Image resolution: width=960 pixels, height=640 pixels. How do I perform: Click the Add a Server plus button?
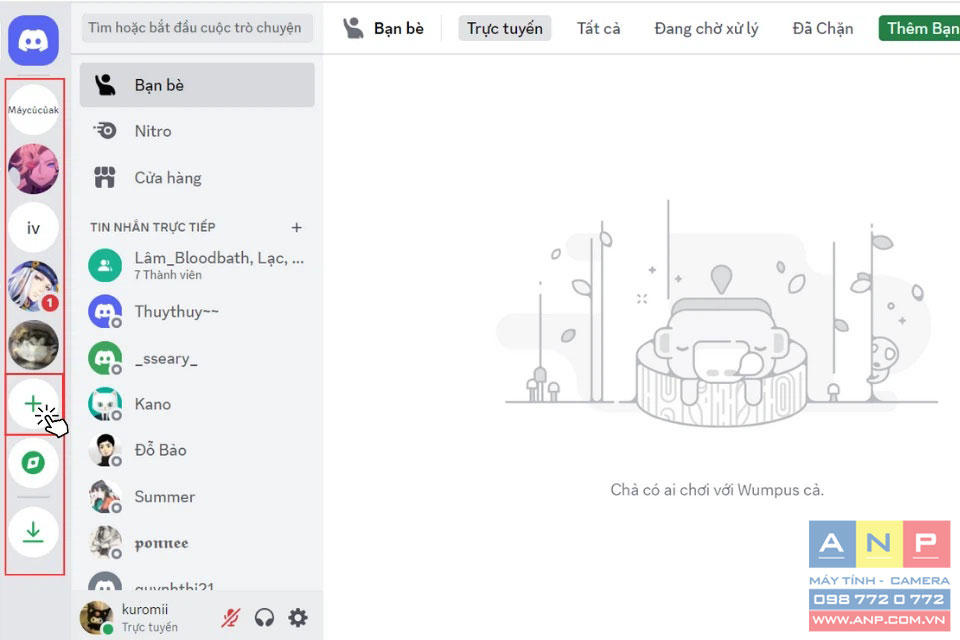(x=33, y=404)
